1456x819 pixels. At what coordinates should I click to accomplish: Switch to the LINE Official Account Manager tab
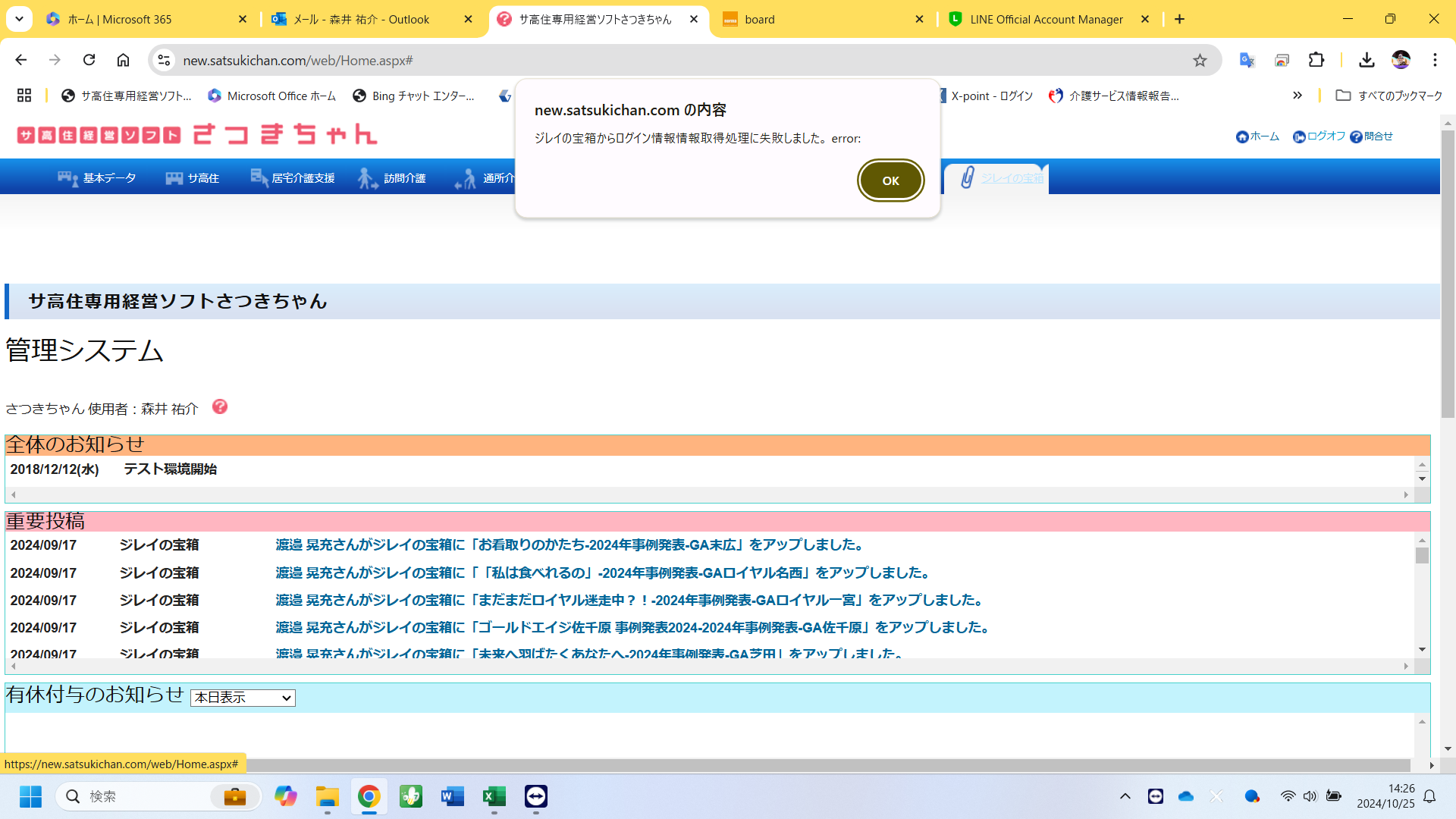(x=1046, y=20)
